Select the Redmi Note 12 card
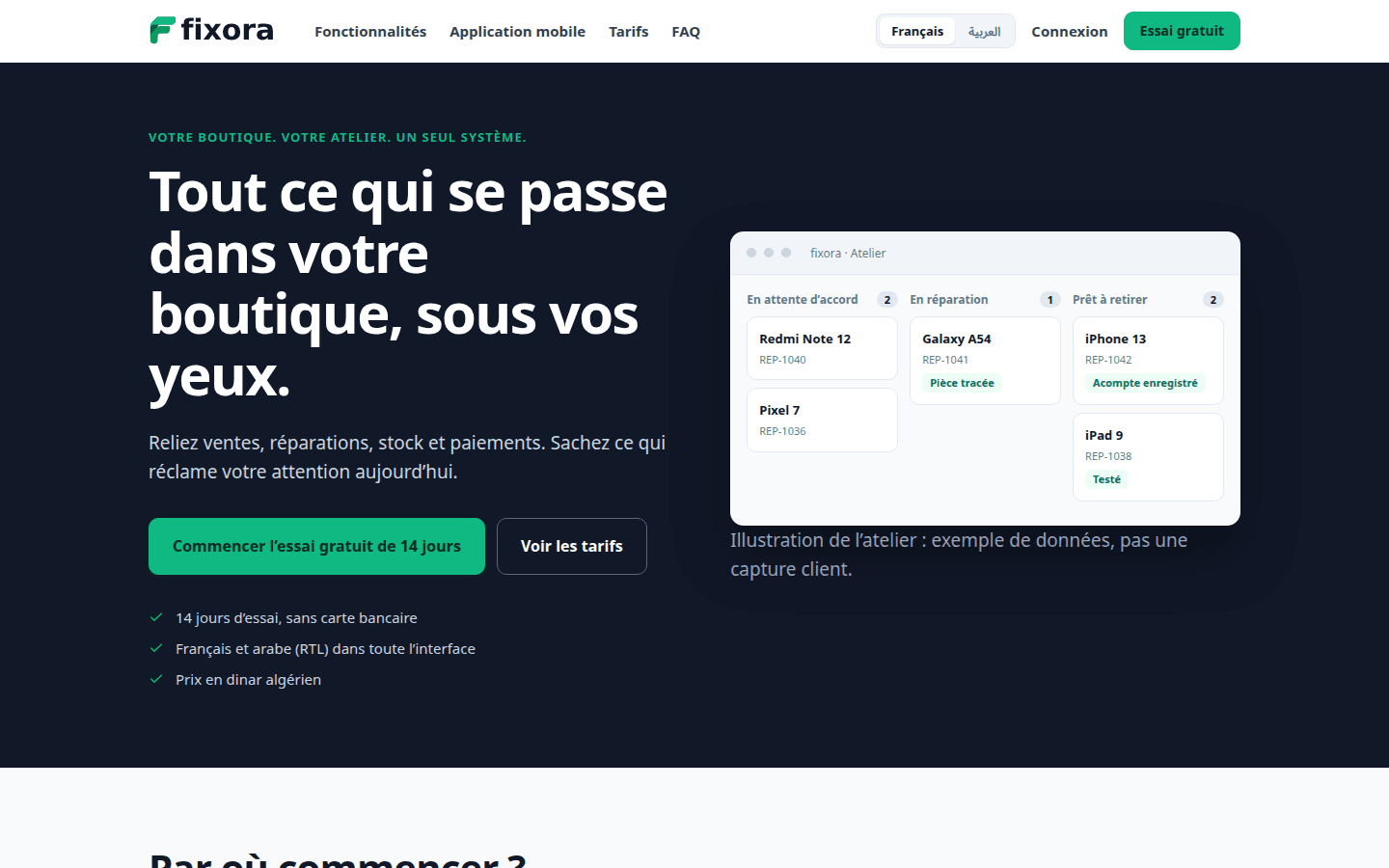The height and width of the screenshot is (868, 1389). (822, 348)
